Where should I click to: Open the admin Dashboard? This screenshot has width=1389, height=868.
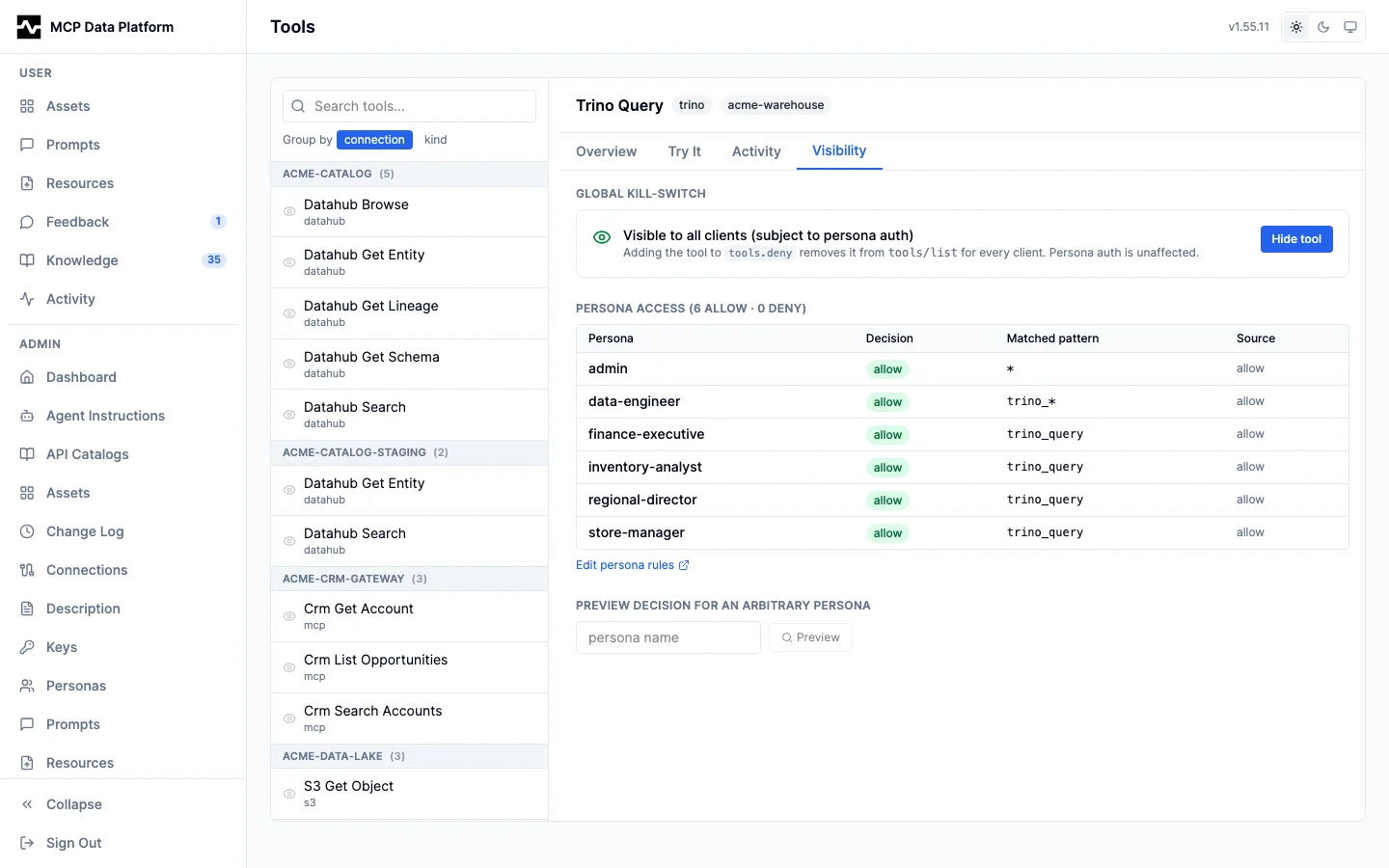(x=123, y=377)
